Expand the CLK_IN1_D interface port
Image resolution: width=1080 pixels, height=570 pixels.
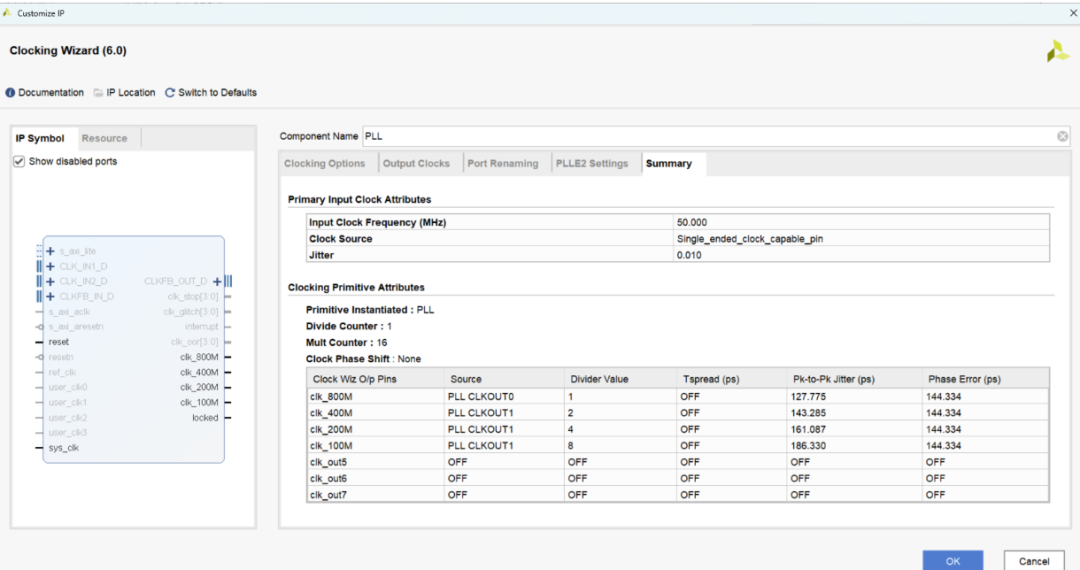(50, 267)
